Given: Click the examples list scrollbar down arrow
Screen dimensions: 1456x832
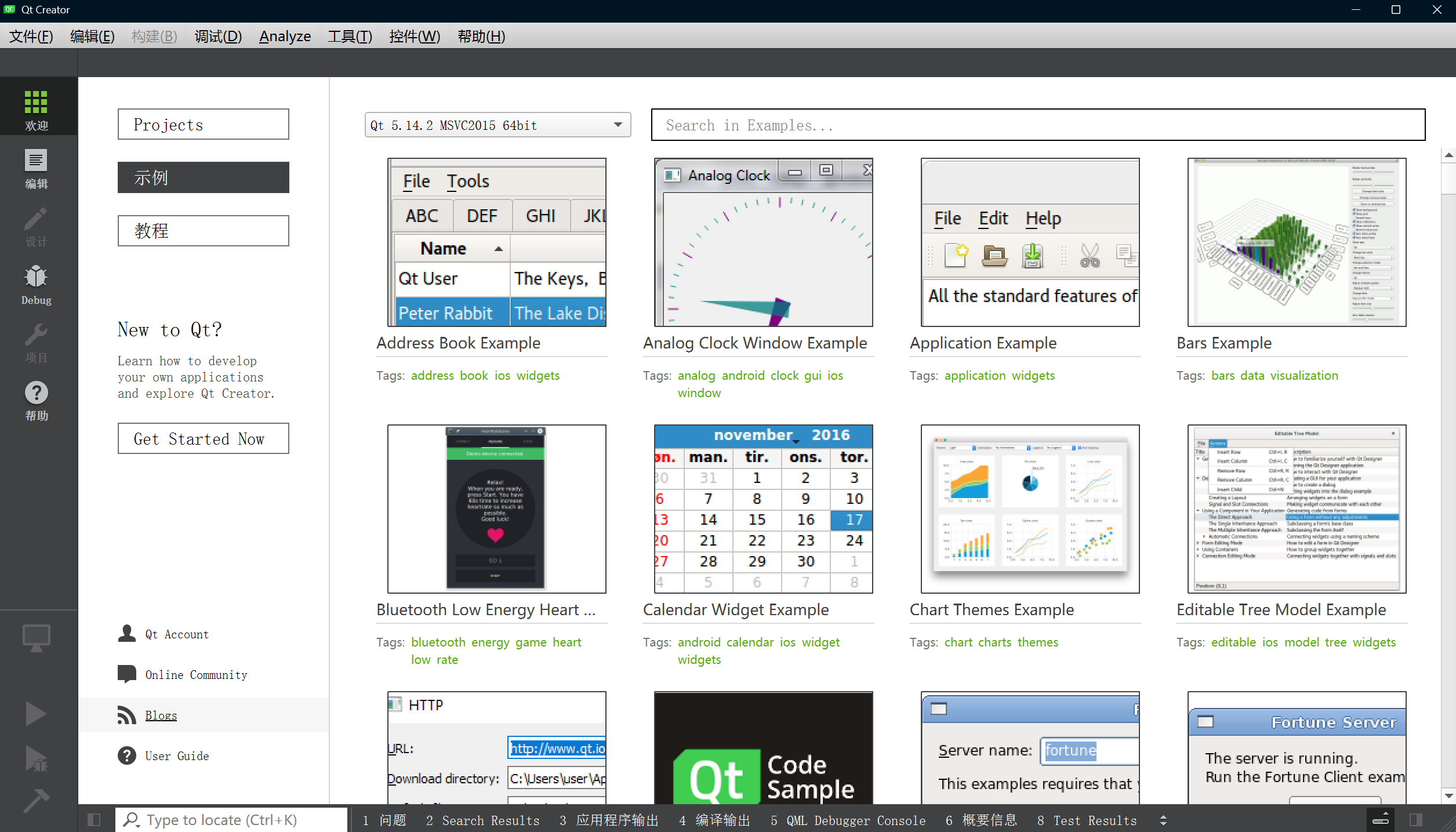Looking at the screenshot, I should 1448,796.
